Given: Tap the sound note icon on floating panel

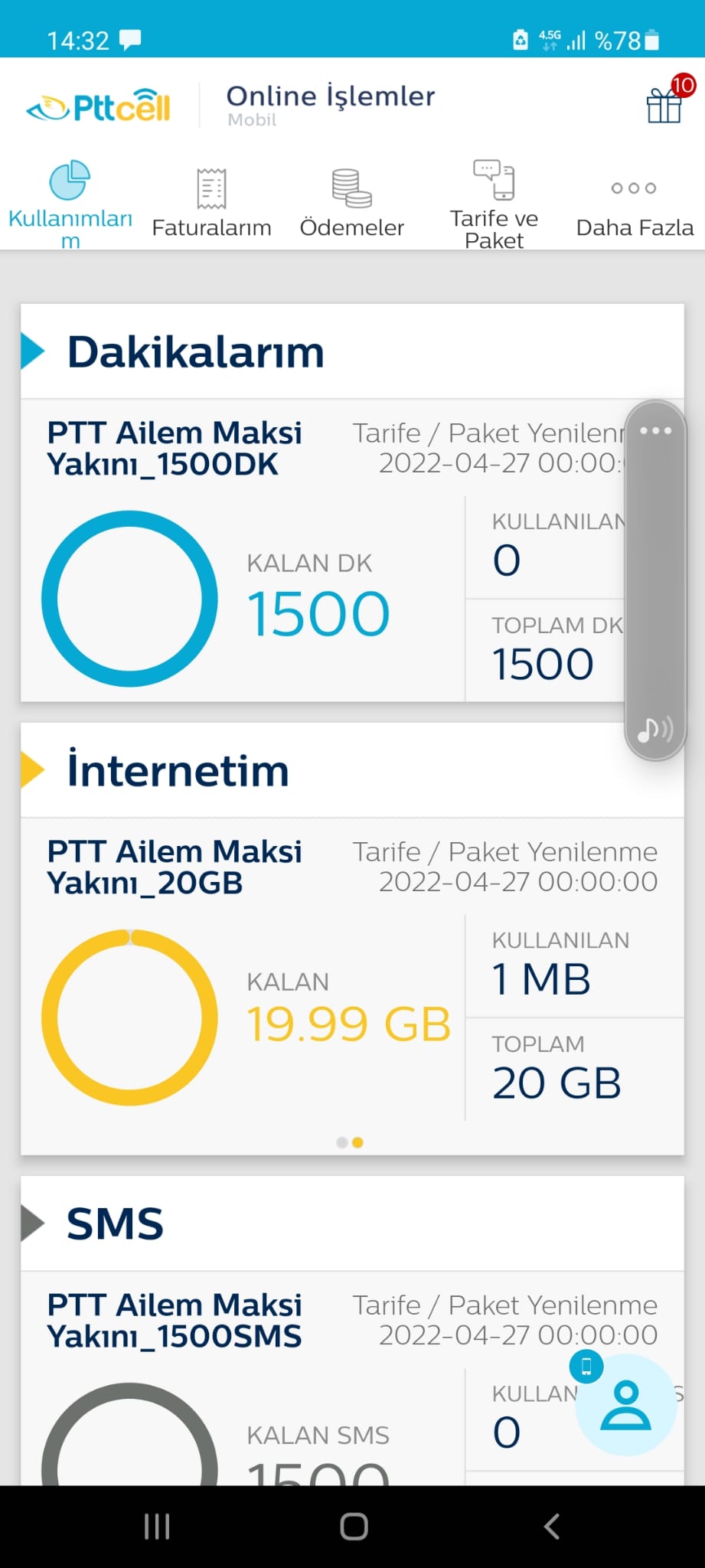Looking at the screenshot, I should pyautogui.click(x=655, y=730).
